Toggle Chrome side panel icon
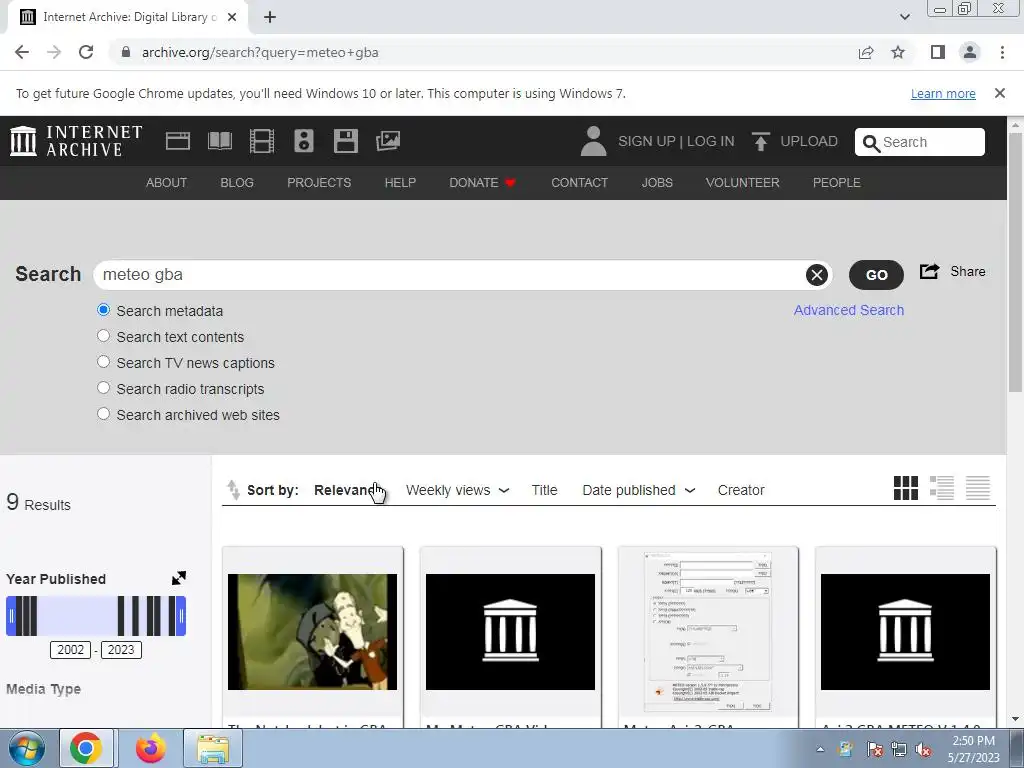 coord(938,52)
